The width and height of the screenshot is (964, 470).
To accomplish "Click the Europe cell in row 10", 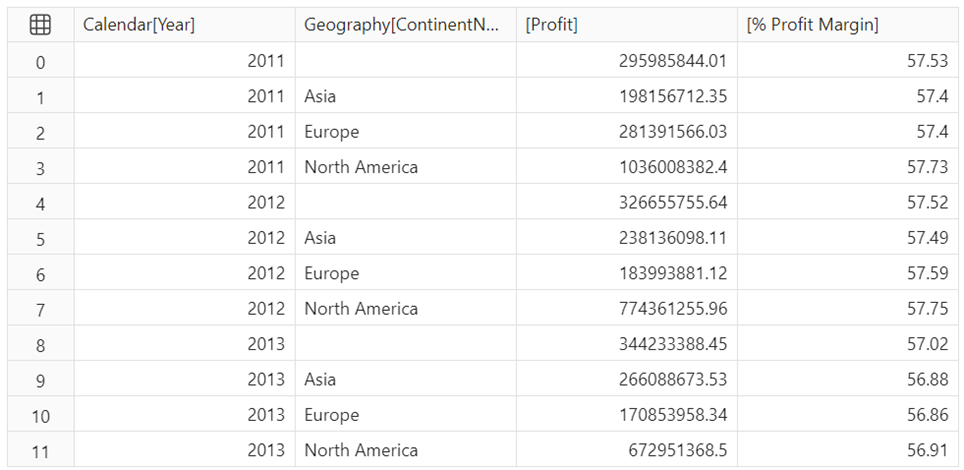I will tap(331, 415).
